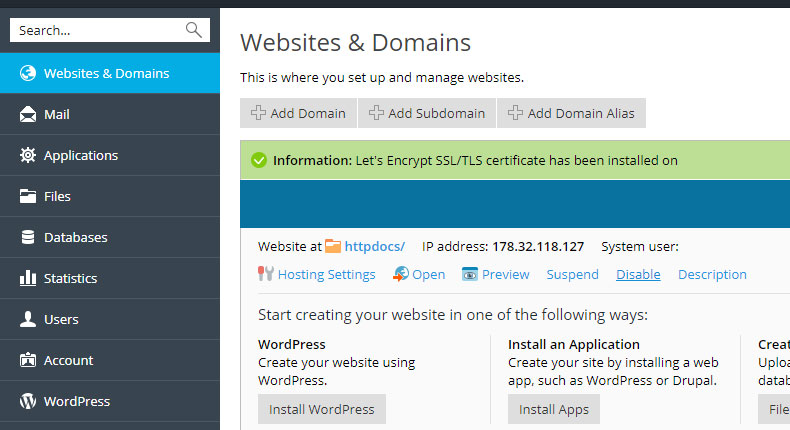
Task: Click the Add Domain Alias button
Action: point(571,113)
